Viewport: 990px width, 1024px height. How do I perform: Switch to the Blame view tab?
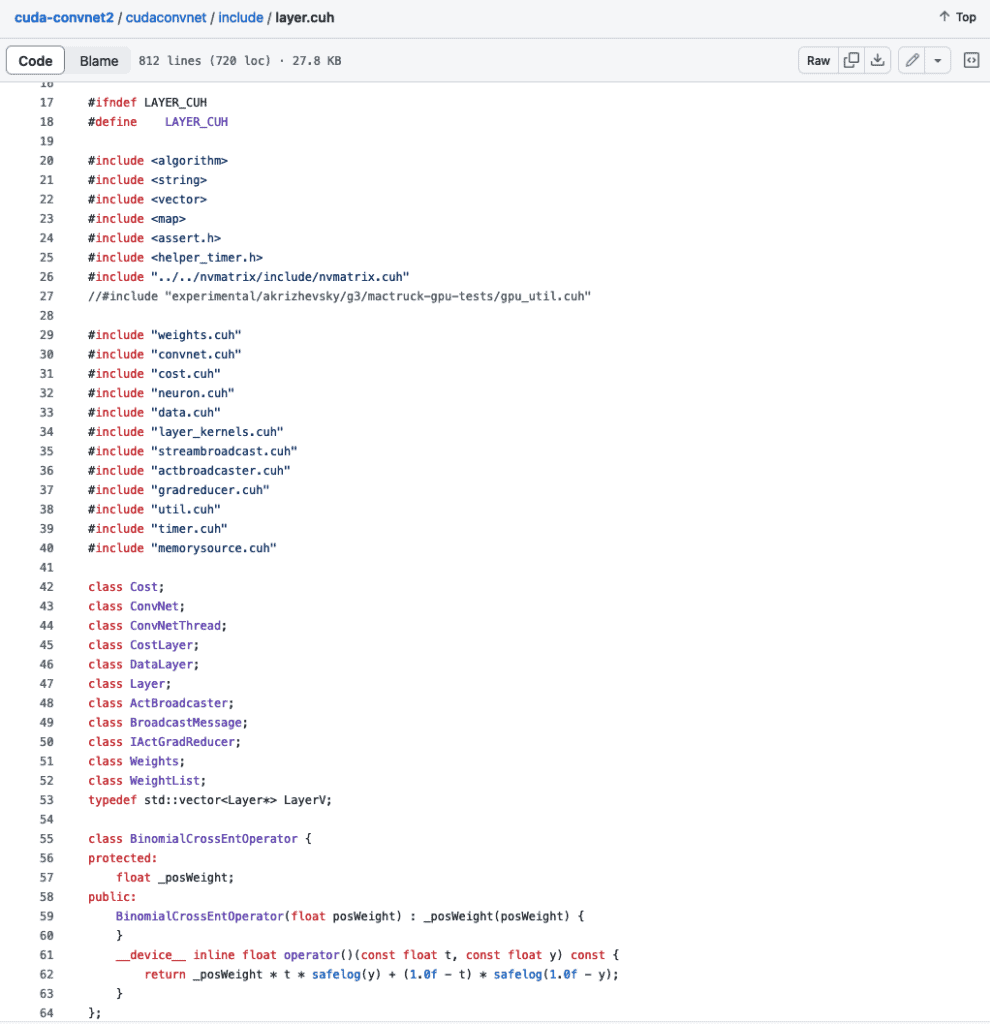(x=99, y=61)
